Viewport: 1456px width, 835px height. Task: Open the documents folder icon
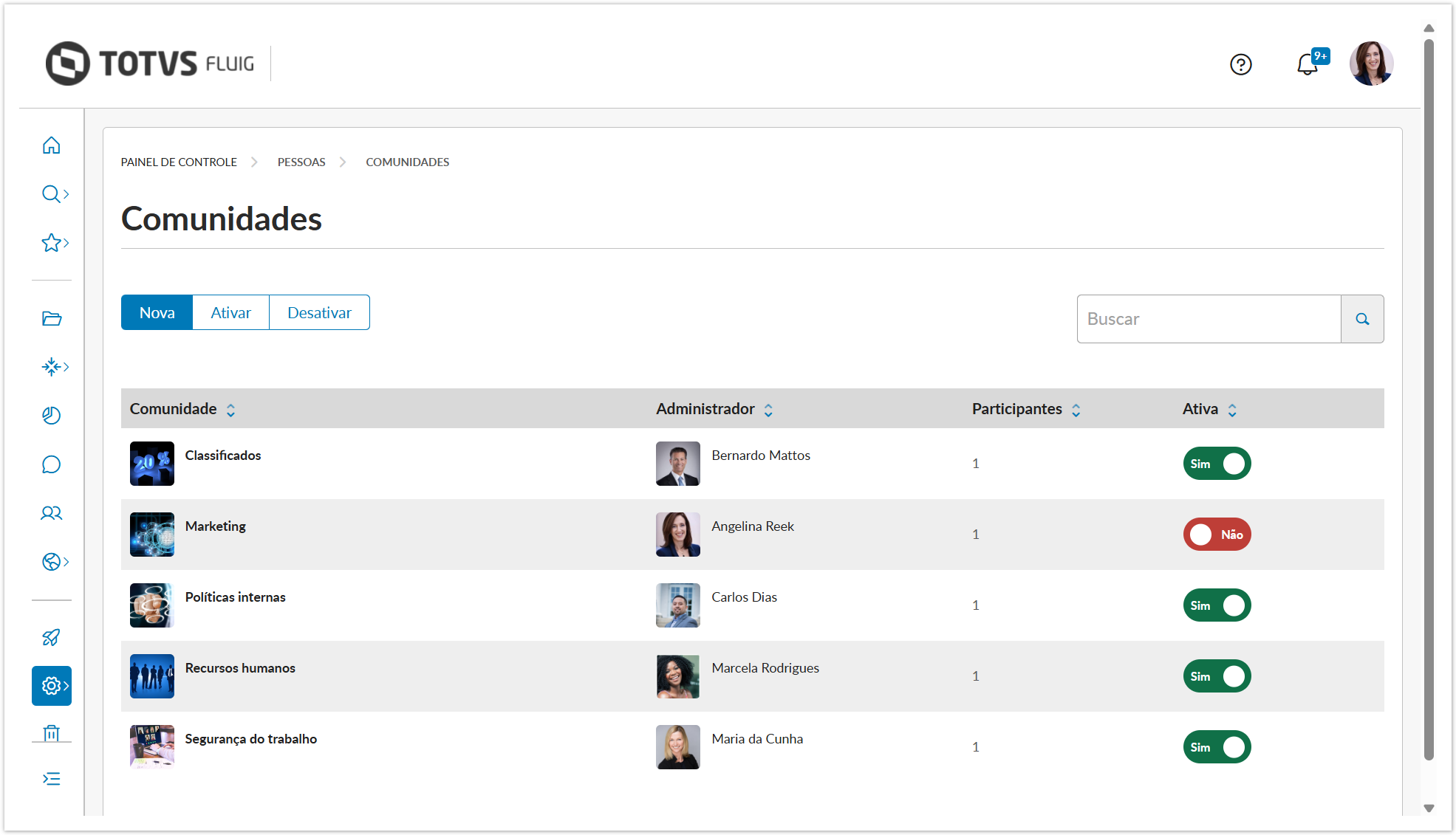[x=51, y=318]
